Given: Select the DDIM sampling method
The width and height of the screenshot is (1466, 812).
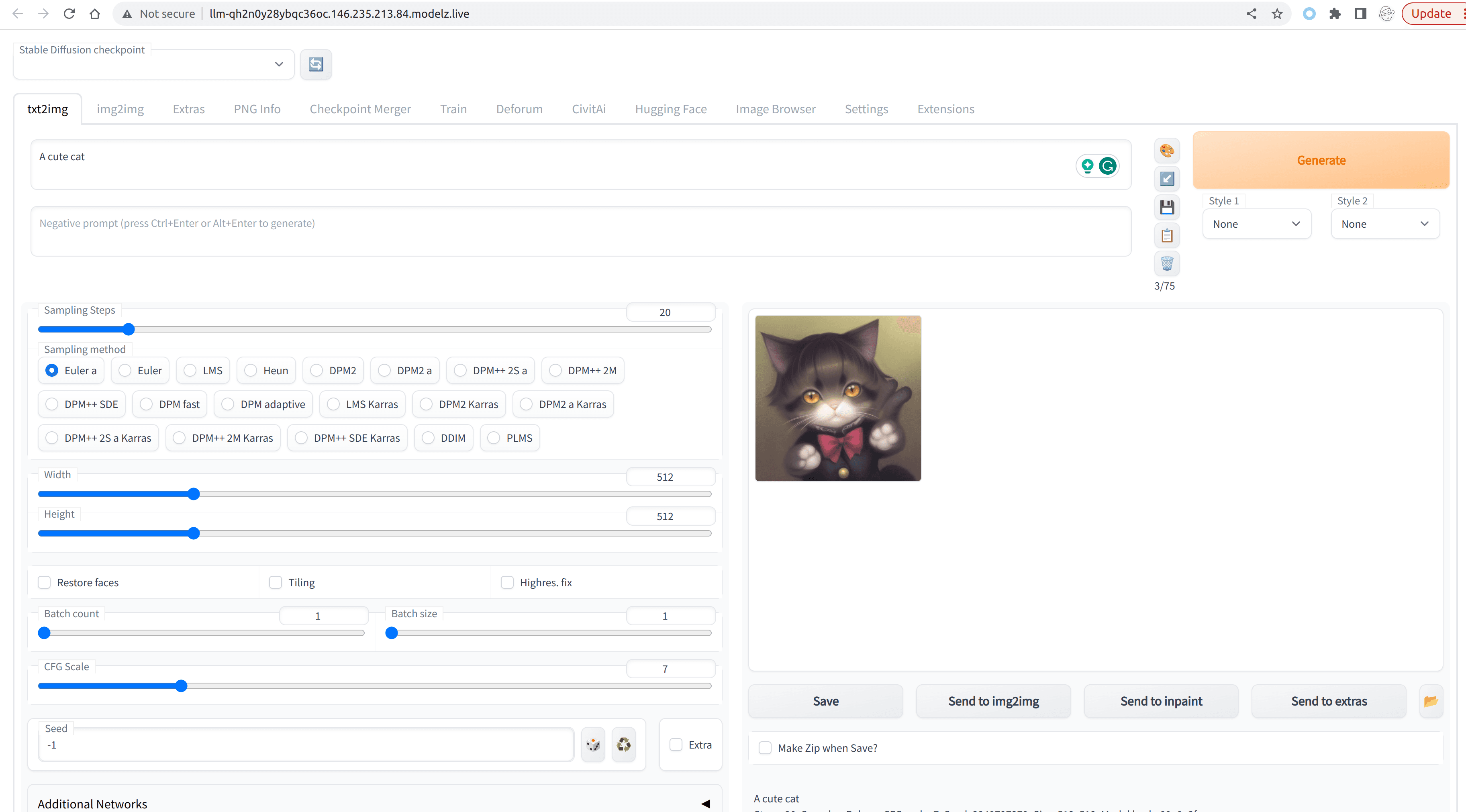Looking at the screenshot, I should coord(444,438).
